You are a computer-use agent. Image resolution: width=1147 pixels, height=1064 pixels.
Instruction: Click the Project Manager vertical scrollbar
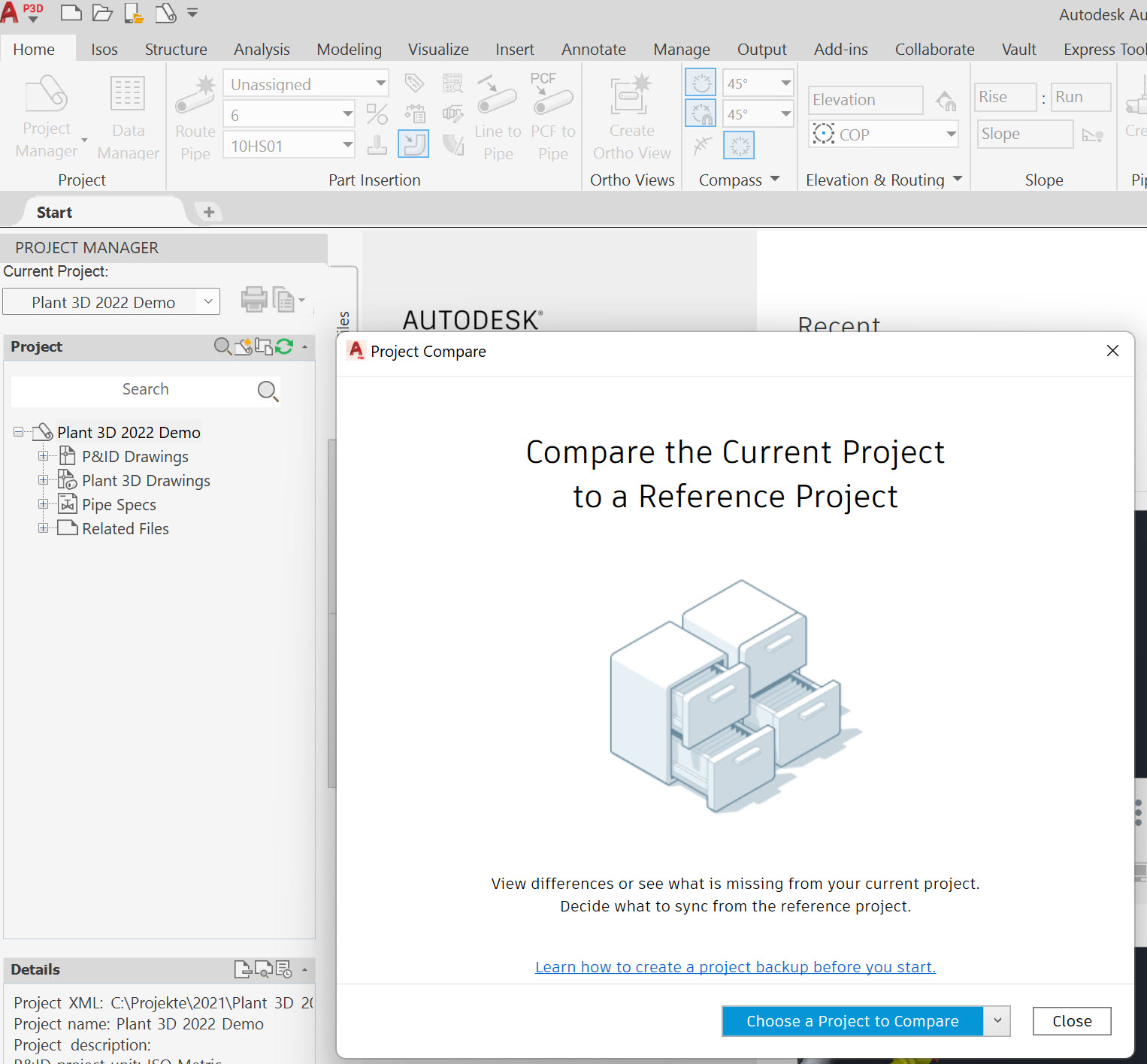click(331, 612)
